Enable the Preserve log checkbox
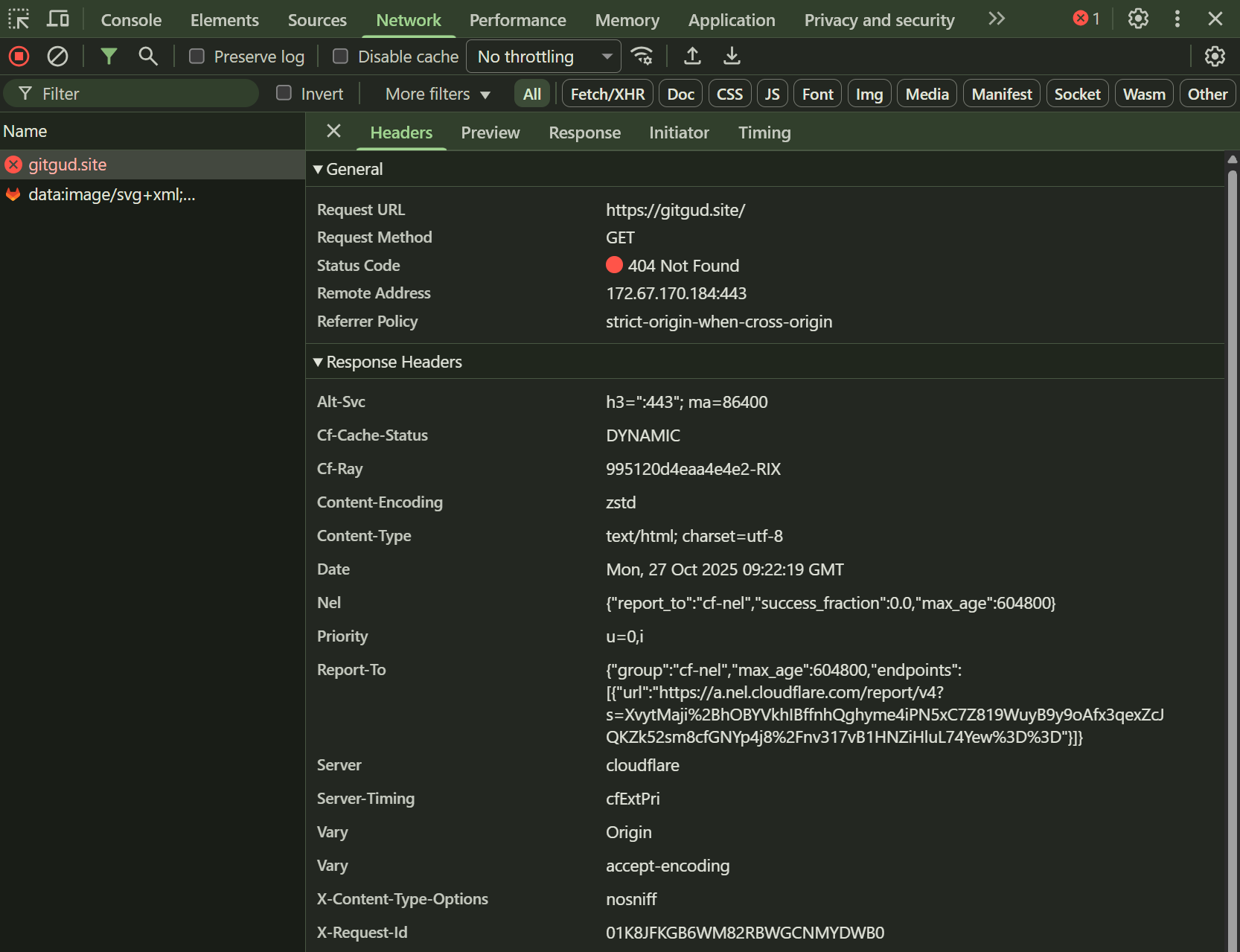Image resolution: width=1240 pixels, height=952 pixels. 196,57
